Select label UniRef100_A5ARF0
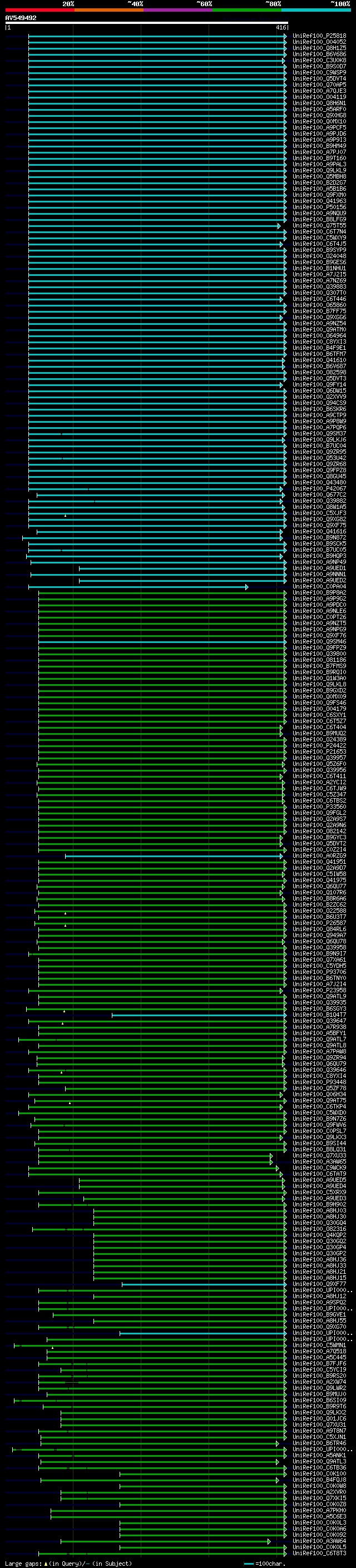Screen dimensions: 356x1568 [x=319, y=110]
